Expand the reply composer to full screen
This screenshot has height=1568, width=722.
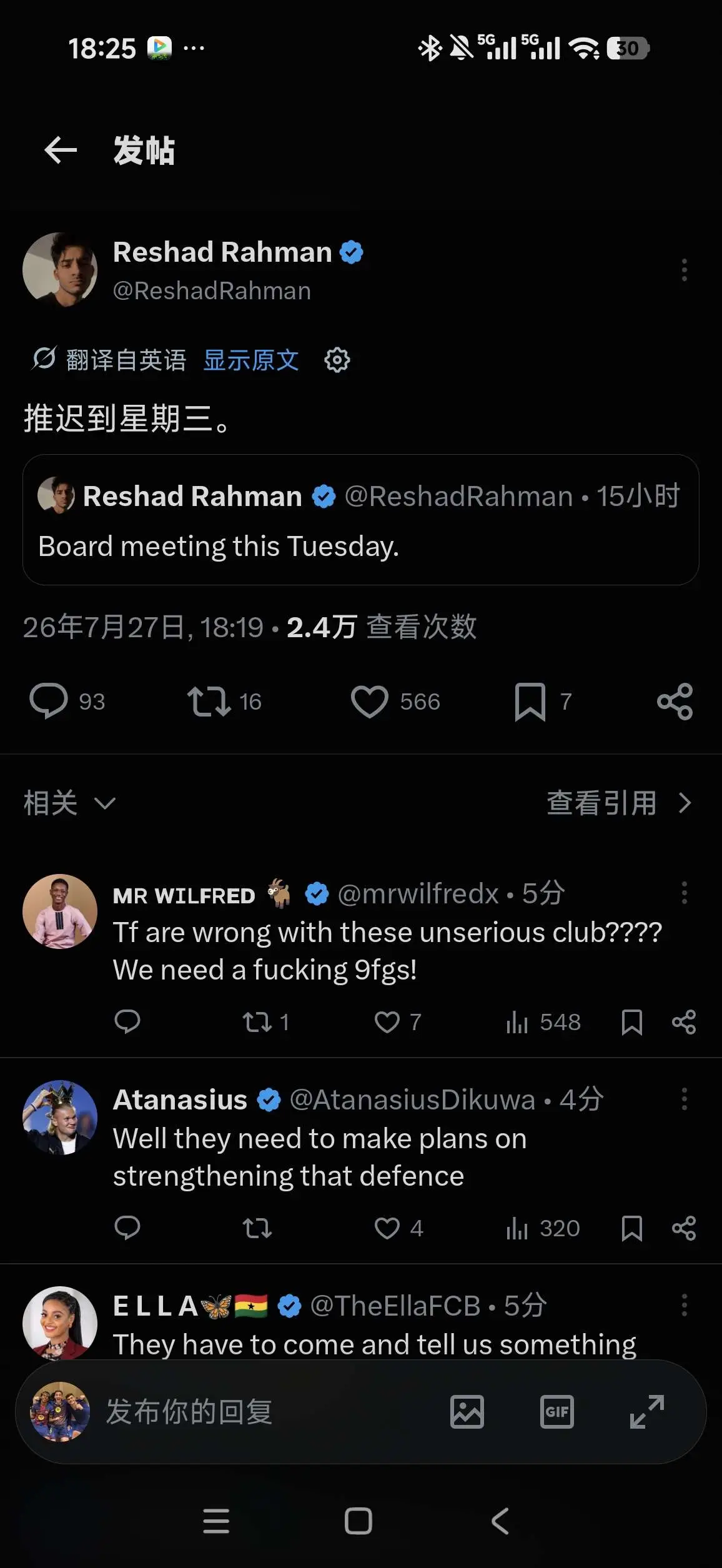click(x=647, y=1412)
